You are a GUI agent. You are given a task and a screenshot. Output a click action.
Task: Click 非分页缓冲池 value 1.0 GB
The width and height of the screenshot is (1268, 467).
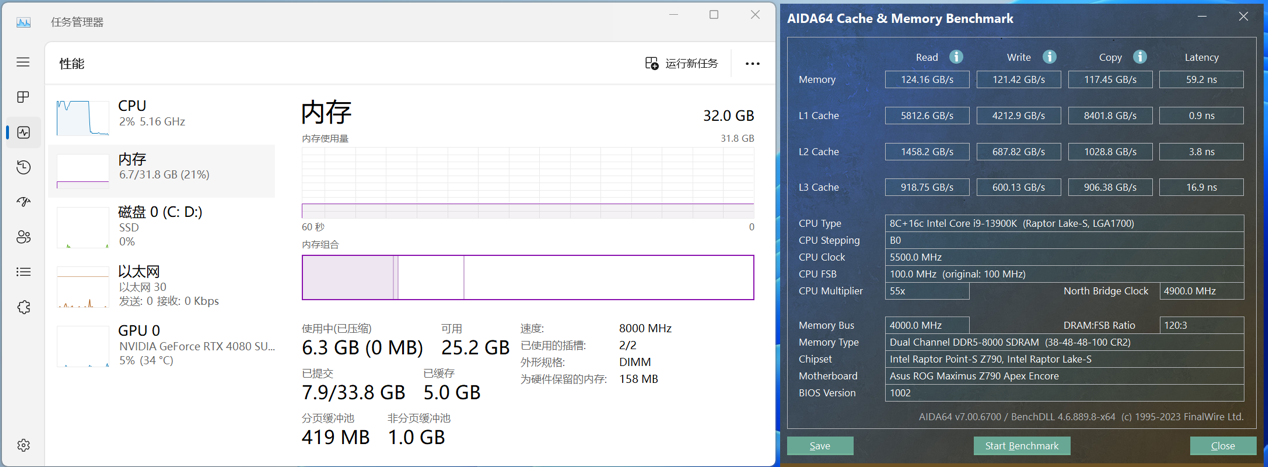pos(416,438)
